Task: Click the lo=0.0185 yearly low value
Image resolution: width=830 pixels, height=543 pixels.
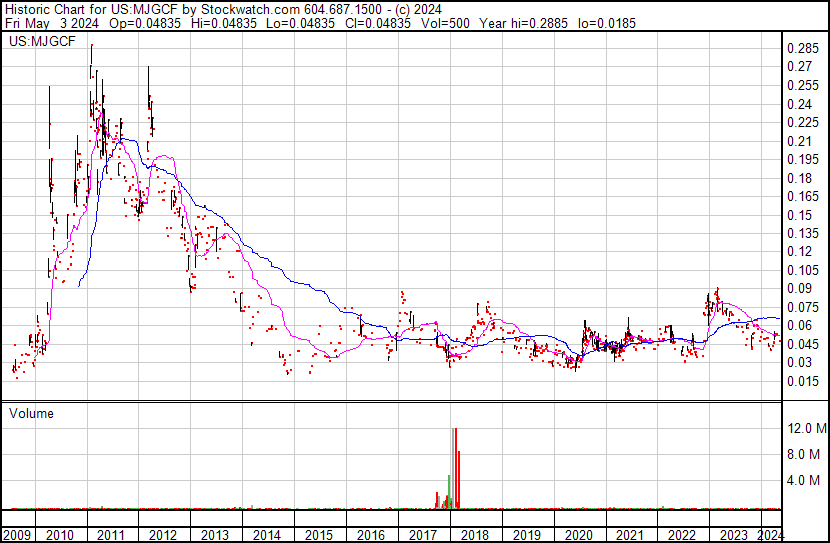Action: pos(607,23)
